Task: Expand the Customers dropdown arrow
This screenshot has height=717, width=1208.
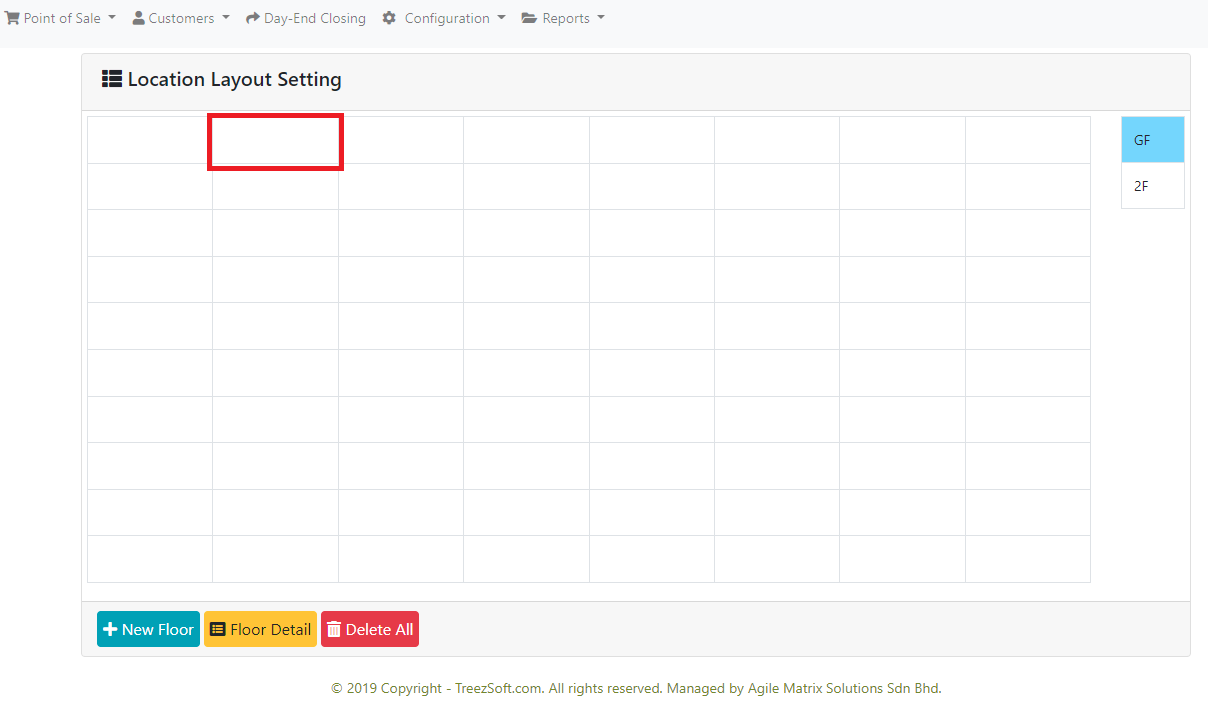Action: click(225, 18)
